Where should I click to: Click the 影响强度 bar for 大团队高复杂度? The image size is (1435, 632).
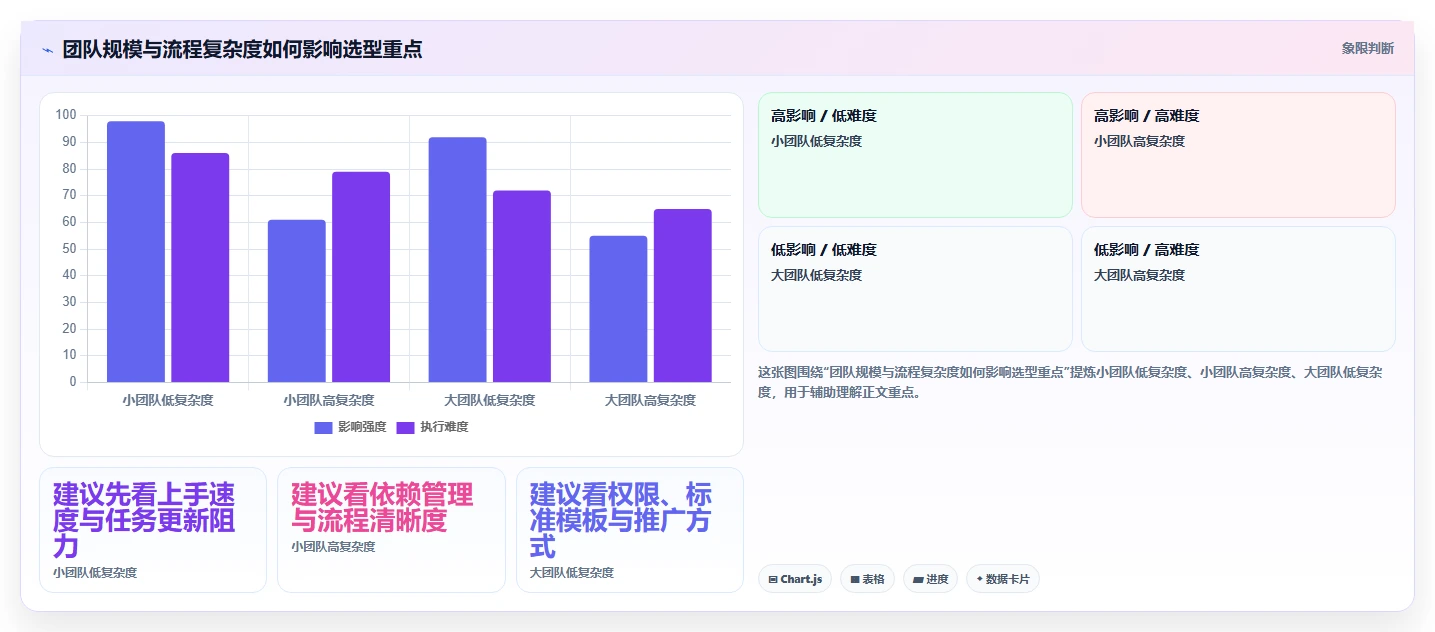coord(618,309)
